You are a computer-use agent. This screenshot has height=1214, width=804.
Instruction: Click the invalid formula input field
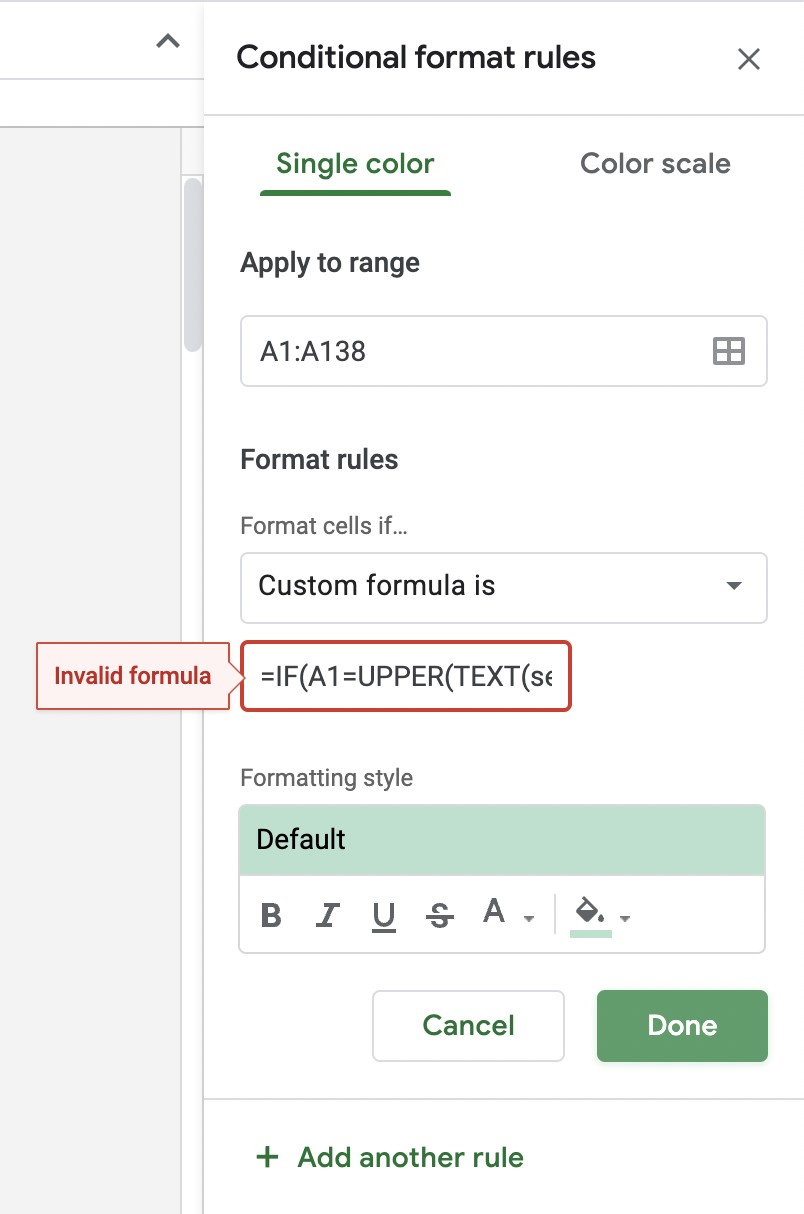(x=406, y=676)
